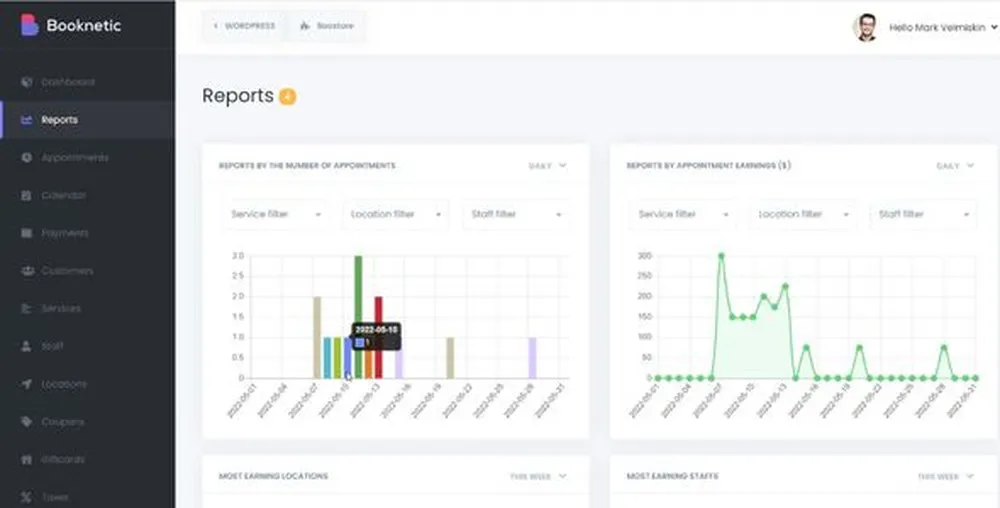Open Mark Velmiskin user profile menu

[926, 28]
